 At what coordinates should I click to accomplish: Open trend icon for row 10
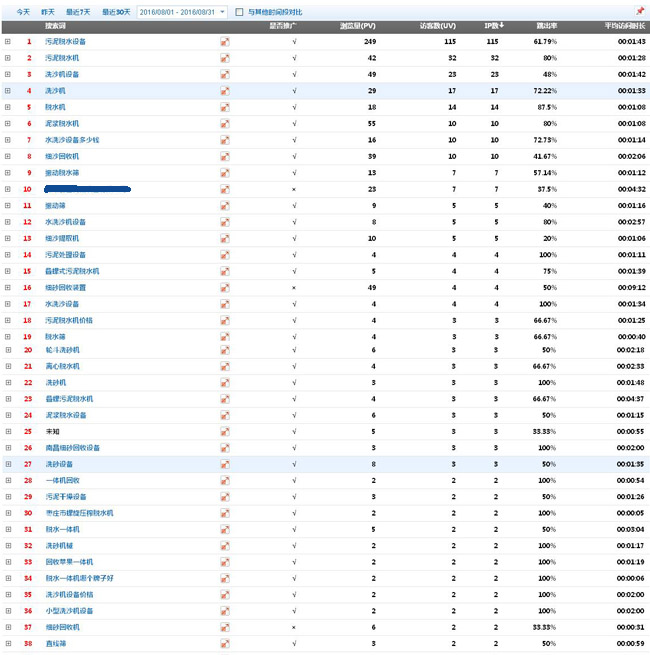pyautogui.click(x=225, y=189)
